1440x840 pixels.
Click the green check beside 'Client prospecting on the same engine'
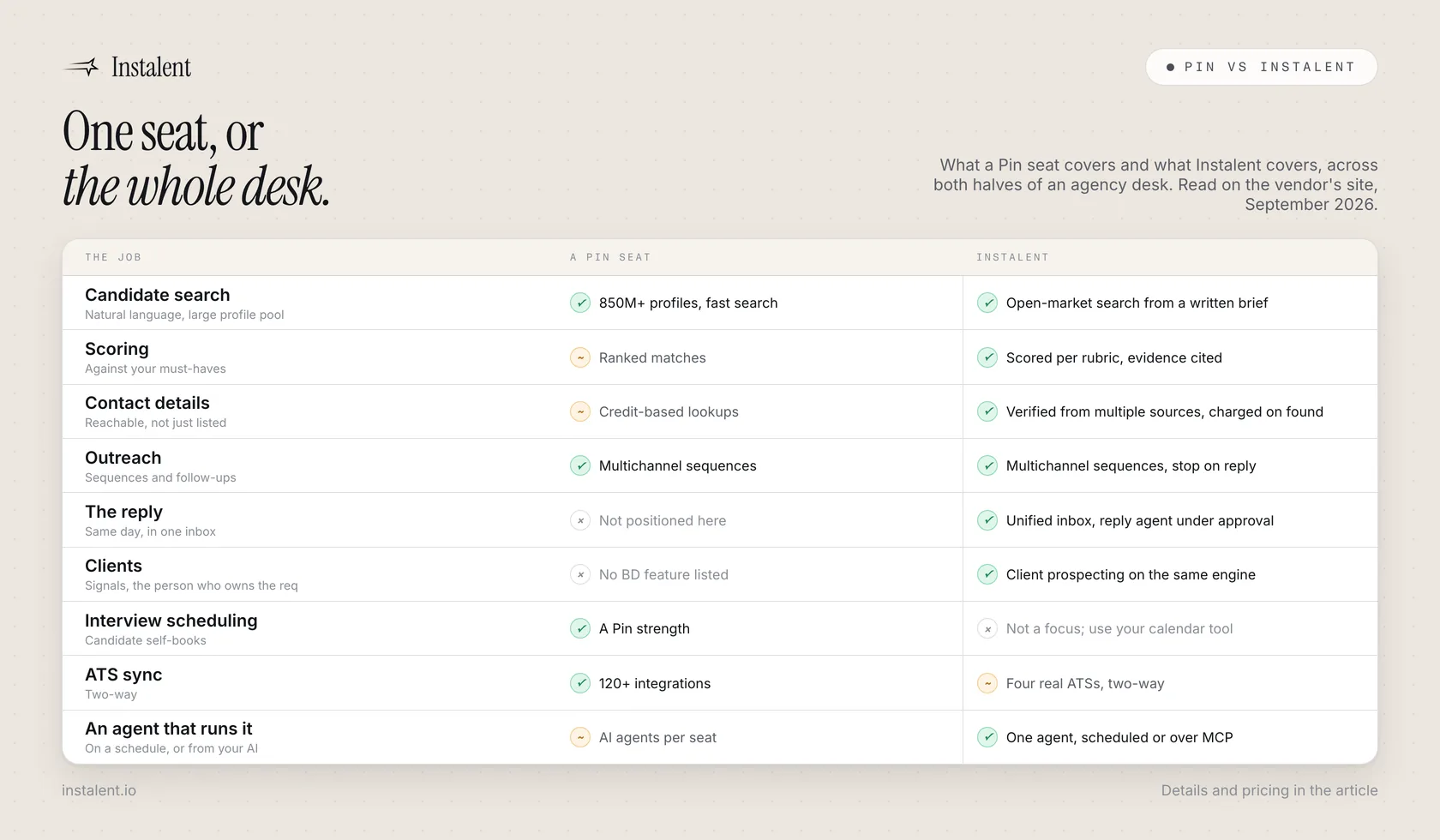[x=987, y=574]
